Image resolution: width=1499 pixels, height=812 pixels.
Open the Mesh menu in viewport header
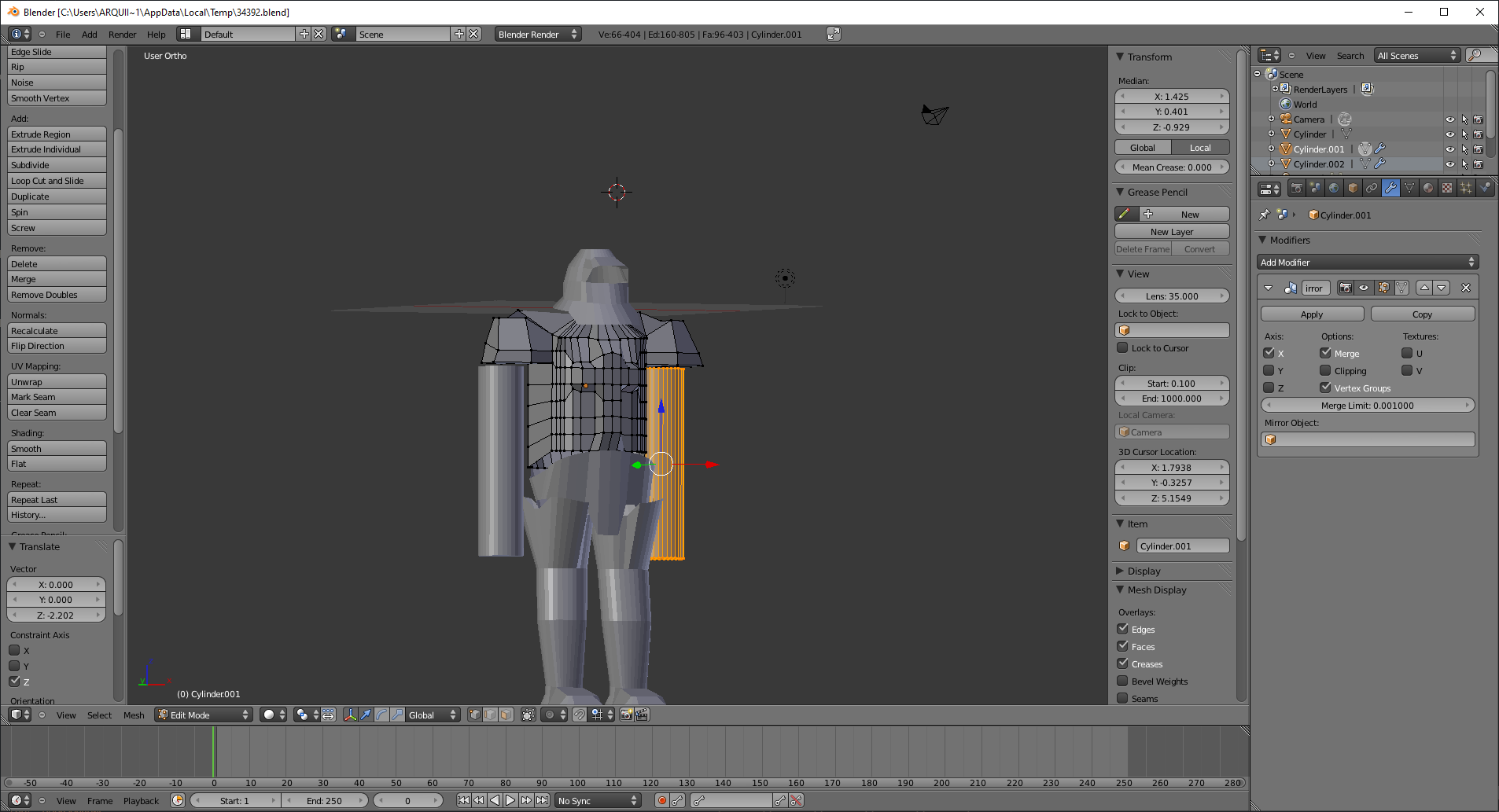click(134, 715)
